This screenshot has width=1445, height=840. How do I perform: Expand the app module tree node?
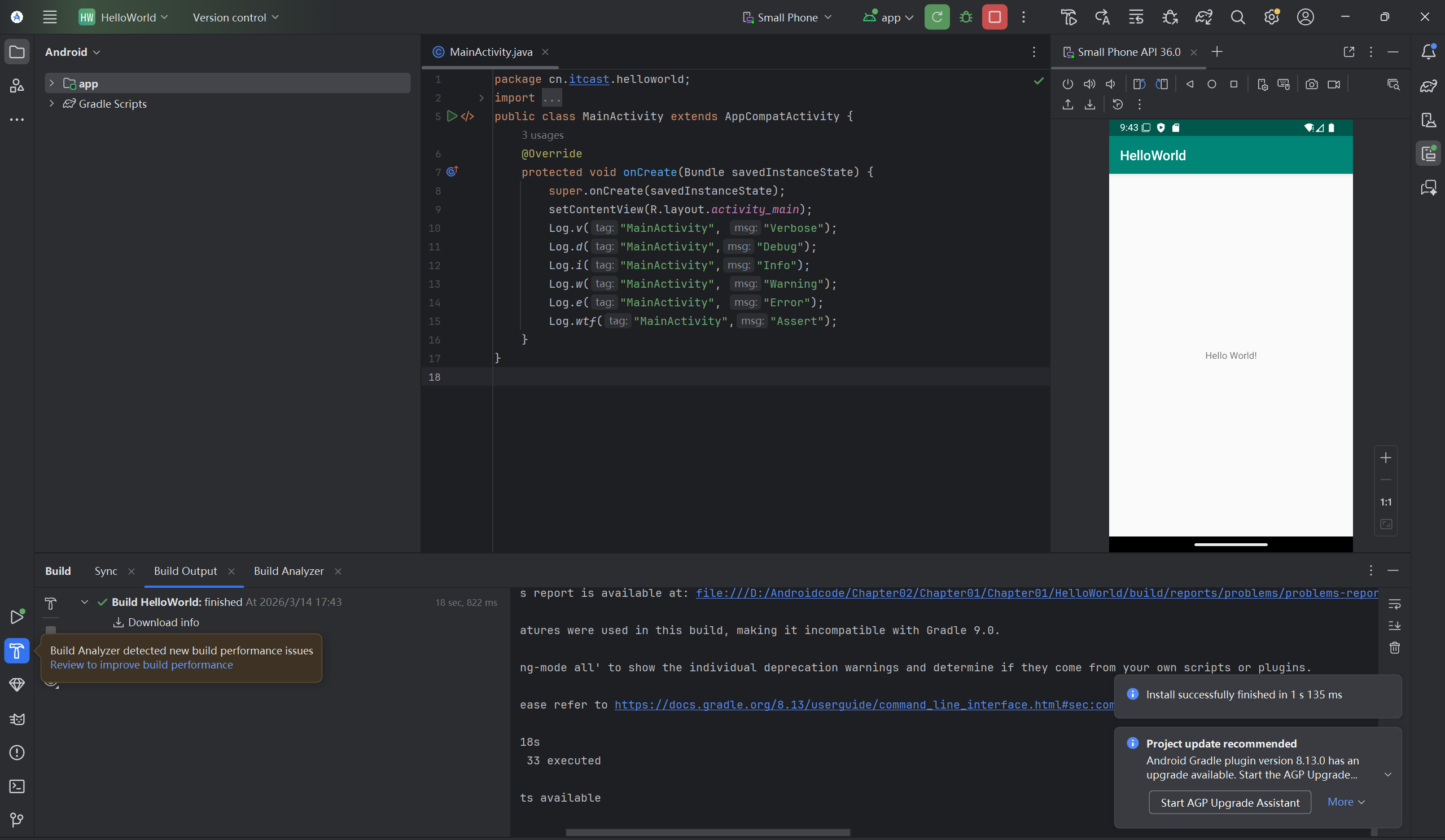tap(51, 83)
